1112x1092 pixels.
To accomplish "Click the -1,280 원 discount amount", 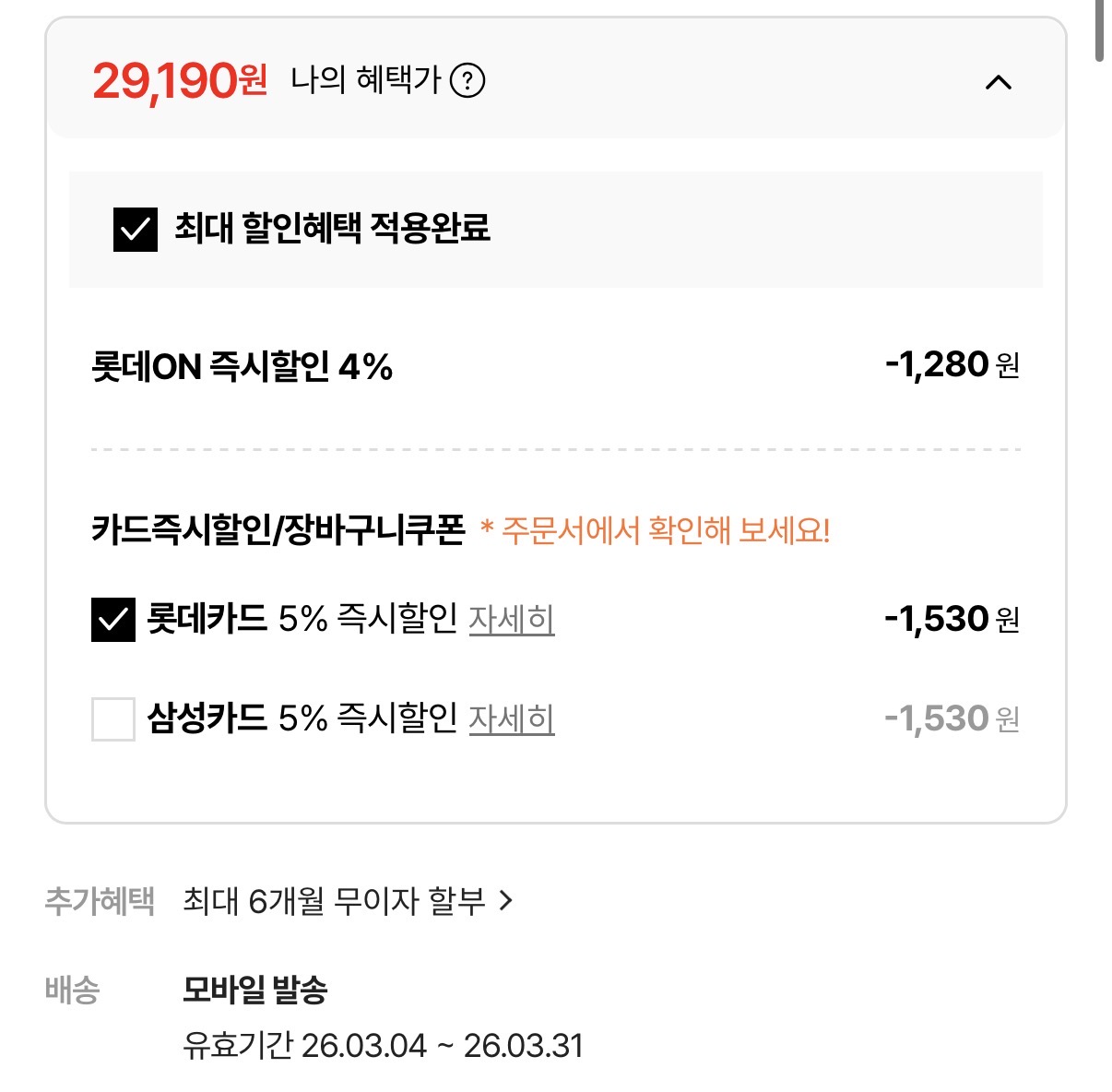I will click(x=952, y=365).
